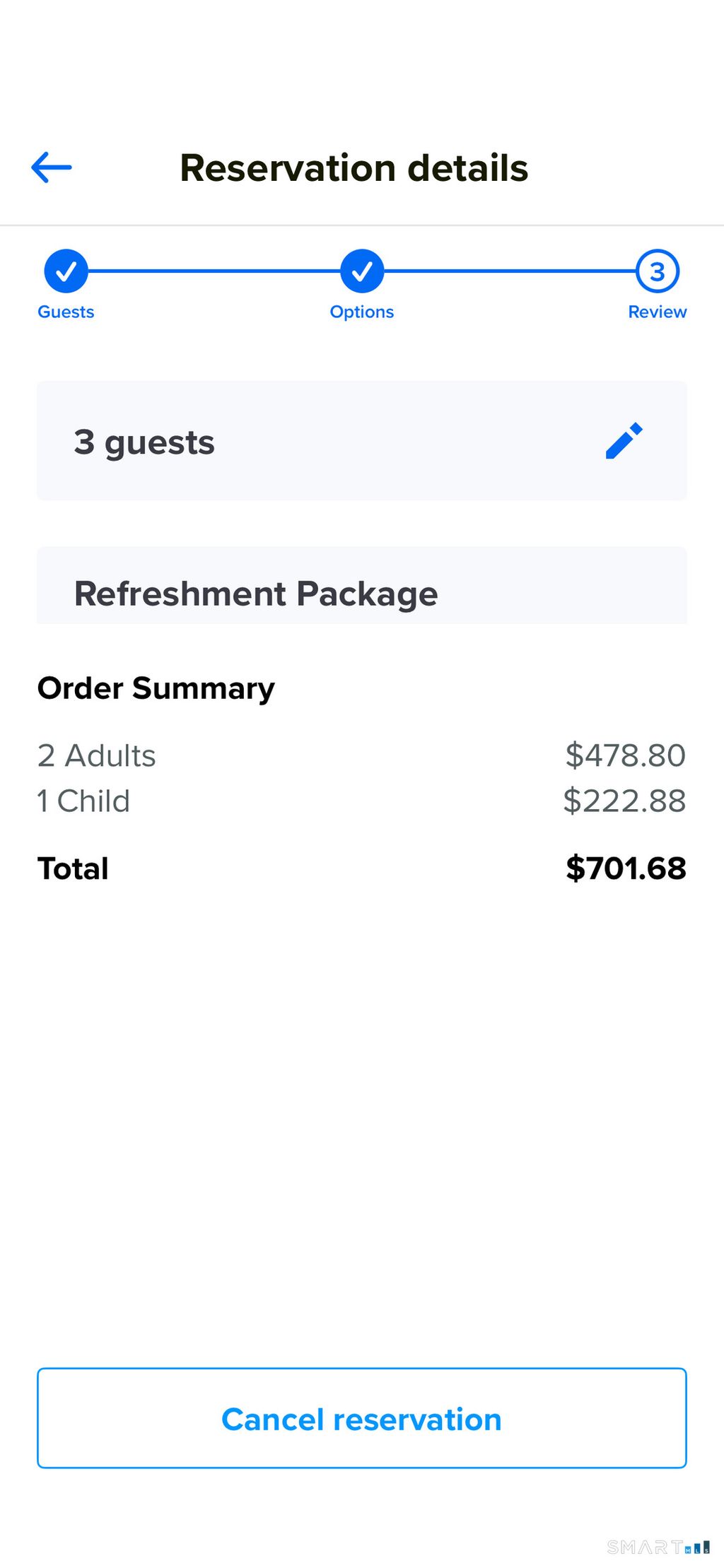Click the $701.68 total amount
Viewport: 724px width, 1568px height.
[x=626, y=868]
